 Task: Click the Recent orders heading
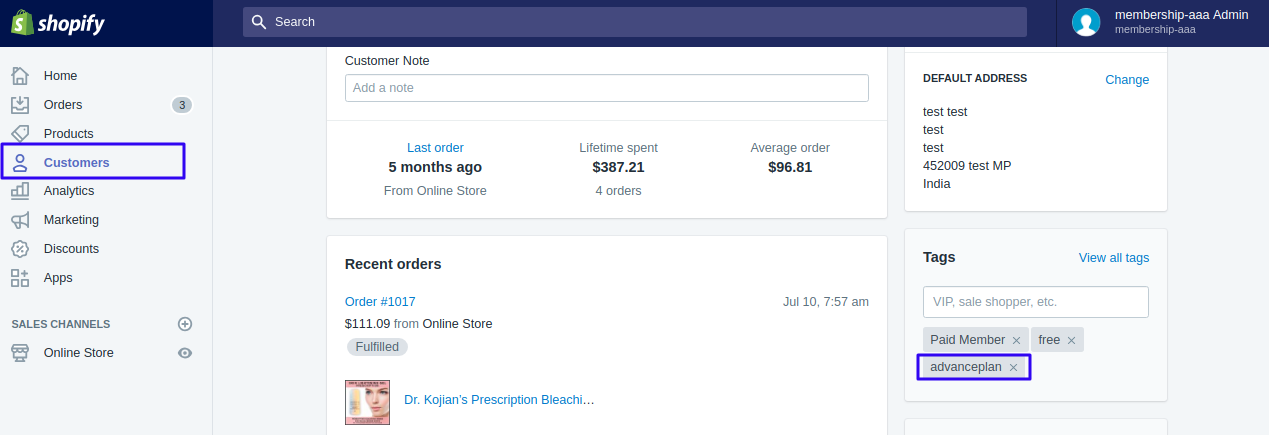click(x=393, y=264)
